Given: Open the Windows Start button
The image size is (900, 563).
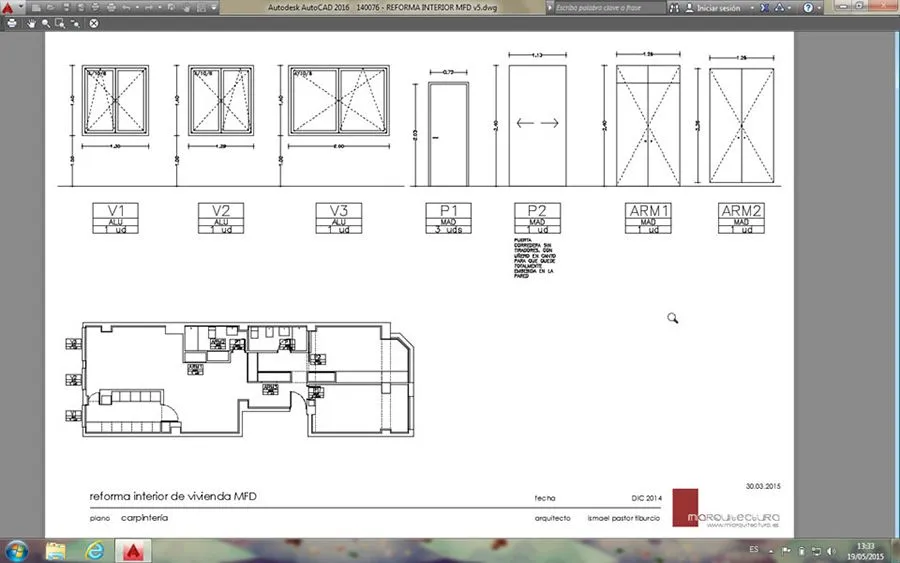Looking at the screenshot, I should (17, 551).
